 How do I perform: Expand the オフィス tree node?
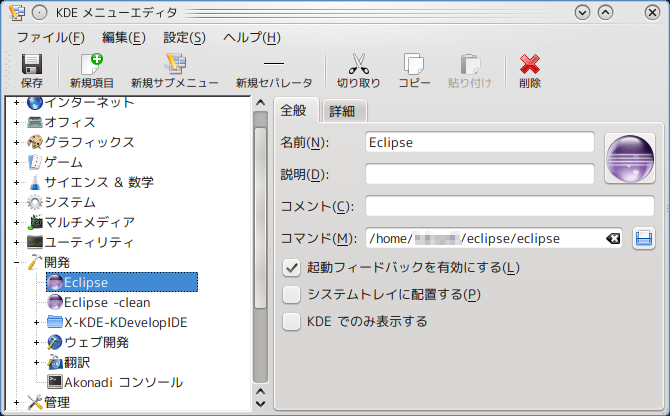(16, 122)
